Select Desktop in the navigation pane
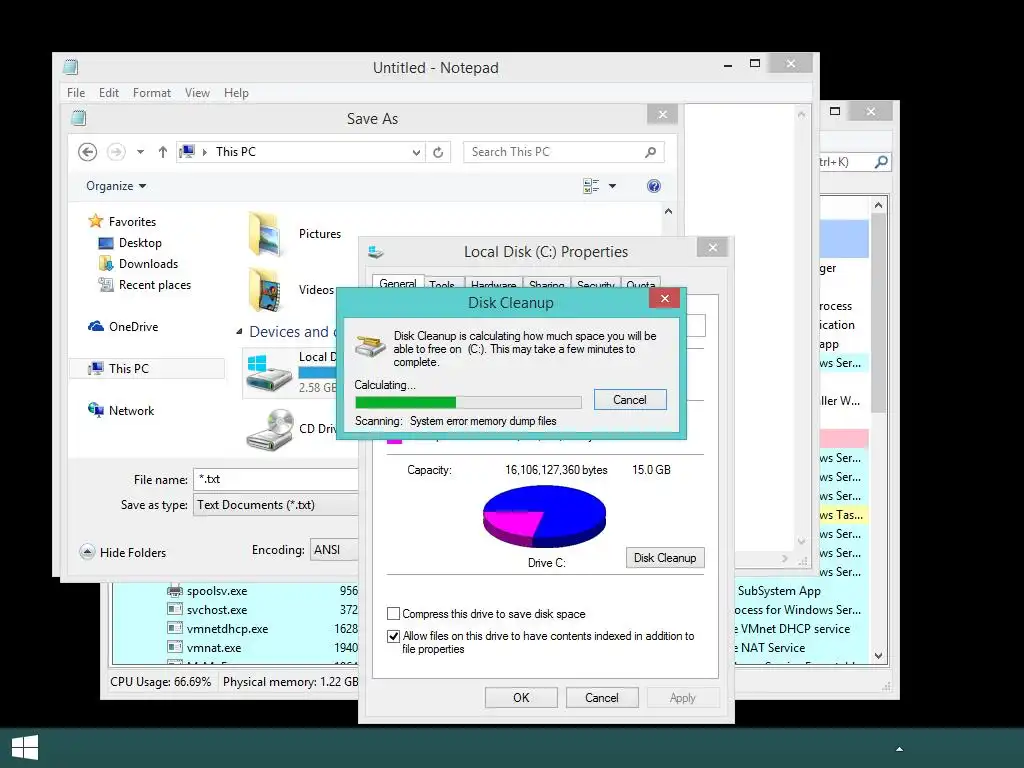Image resolution: width=1024 pixels, height=768 pixels. coord(140,243)
